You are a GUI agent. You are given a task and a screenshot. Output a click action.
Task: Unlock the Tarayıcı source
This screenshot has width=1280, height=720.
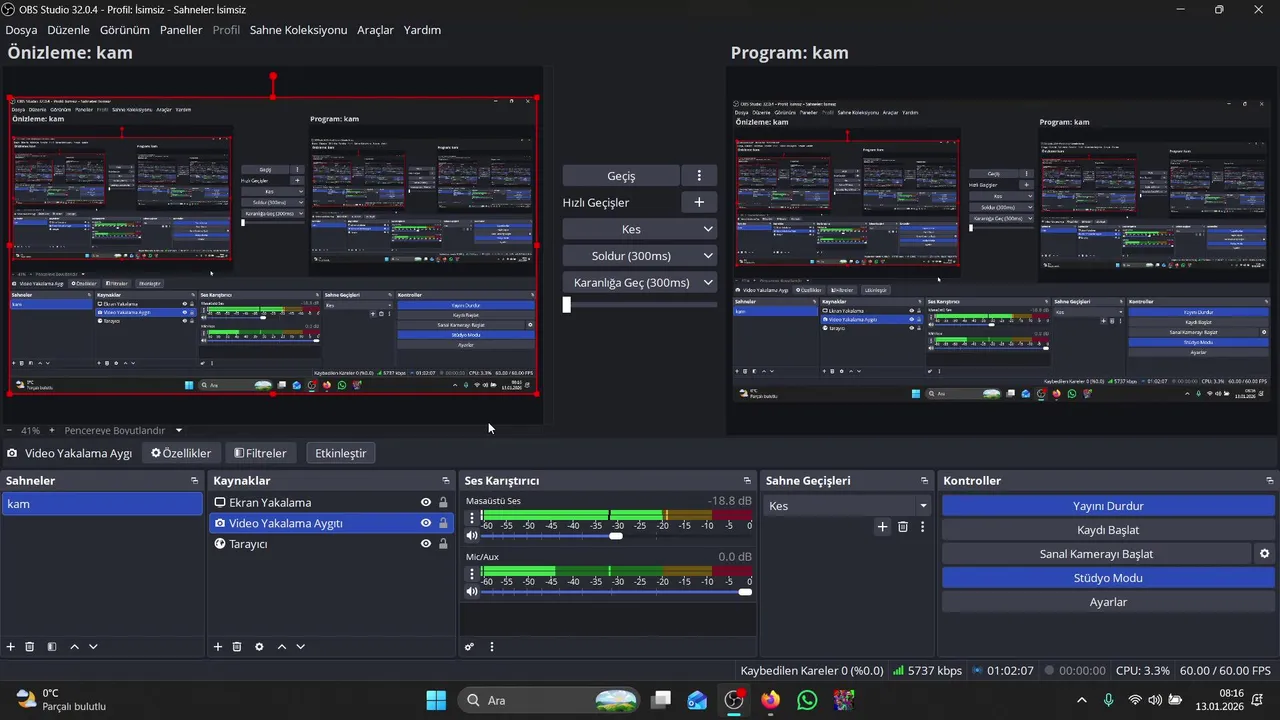click(443, 544)
